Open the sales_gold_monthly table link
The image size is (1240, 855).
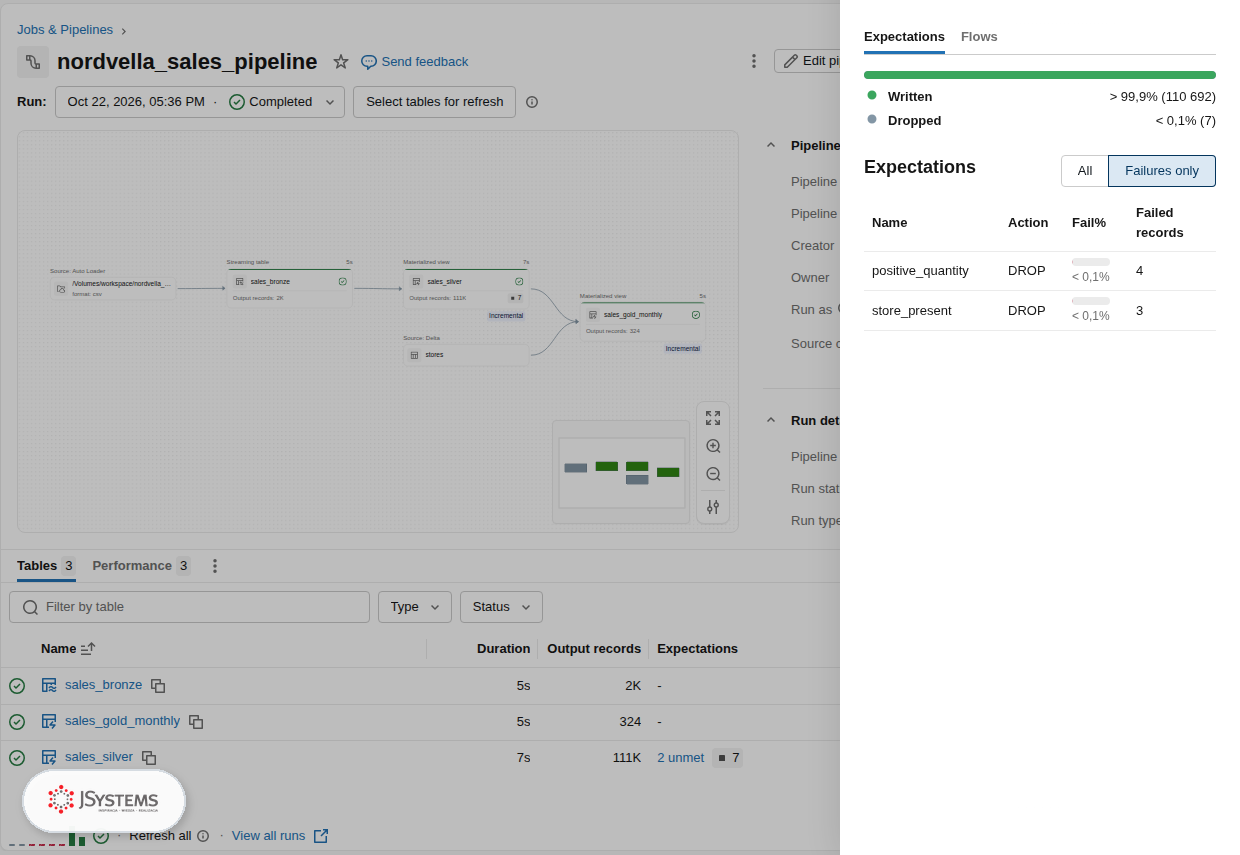(122, 721)
